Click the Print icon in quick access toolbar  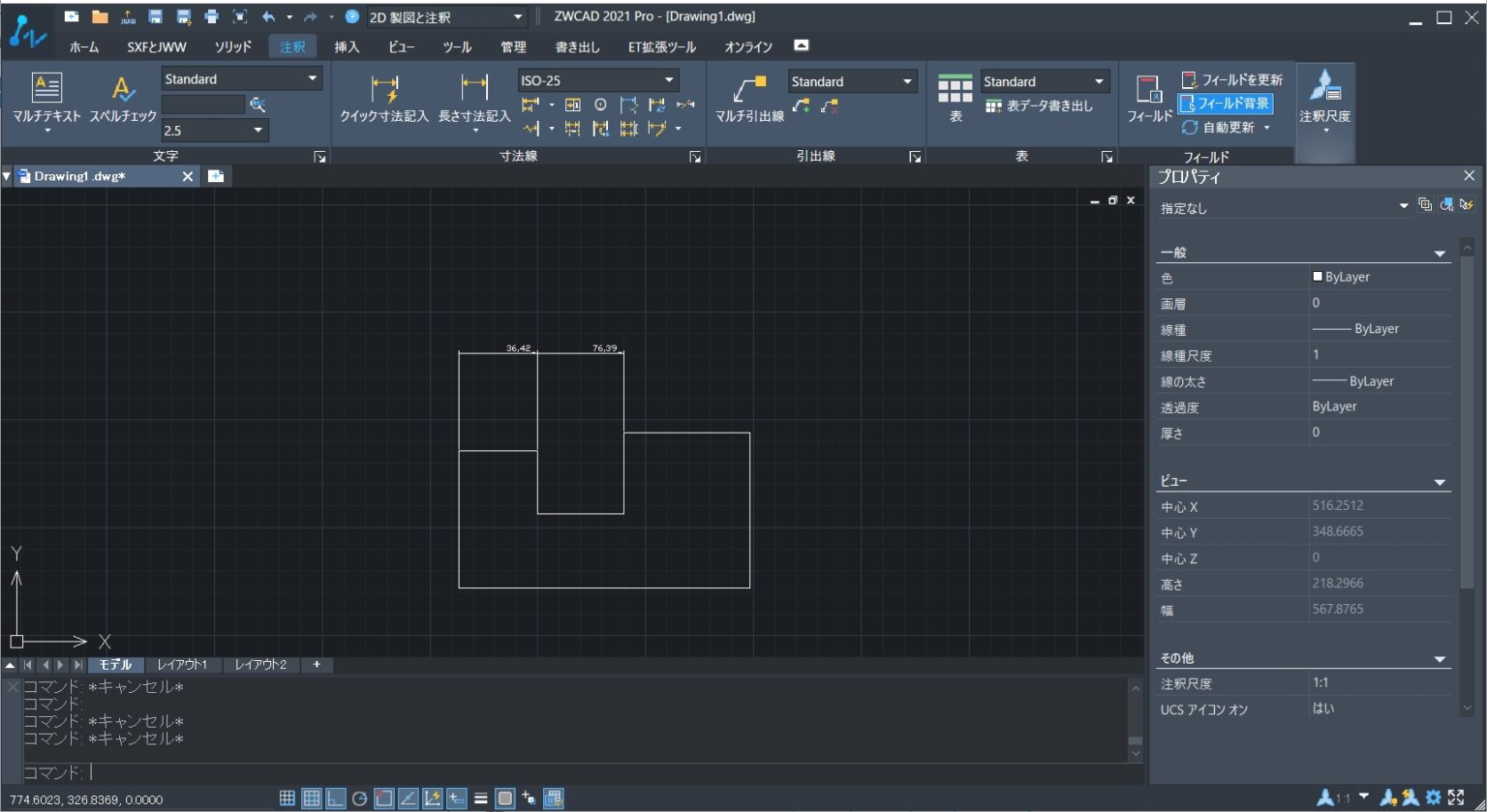[x=211, y=16]
